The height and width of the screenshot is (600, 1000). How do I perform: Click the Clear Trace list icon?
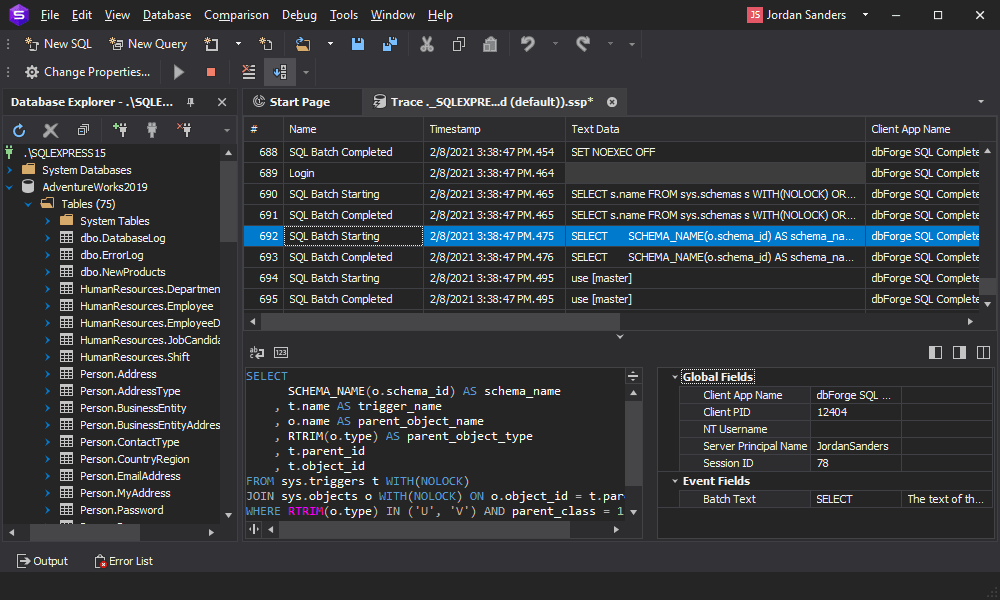pos(249,72)
